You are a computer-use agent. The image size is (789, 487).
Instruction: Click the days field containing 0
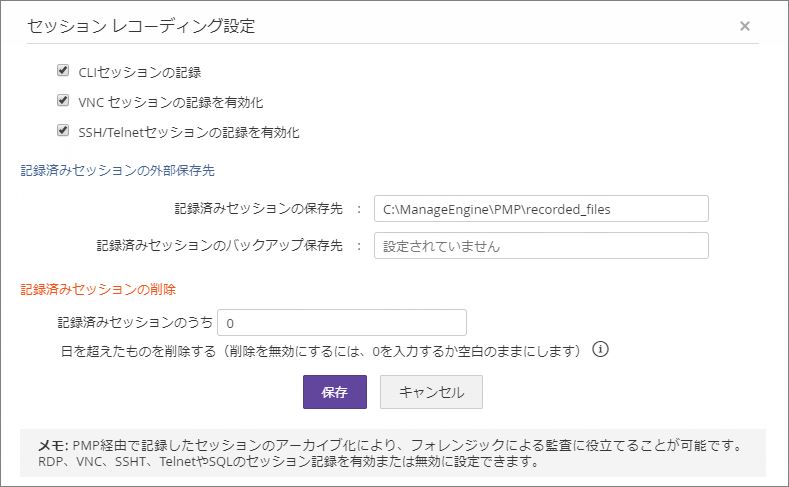point(341,323)
